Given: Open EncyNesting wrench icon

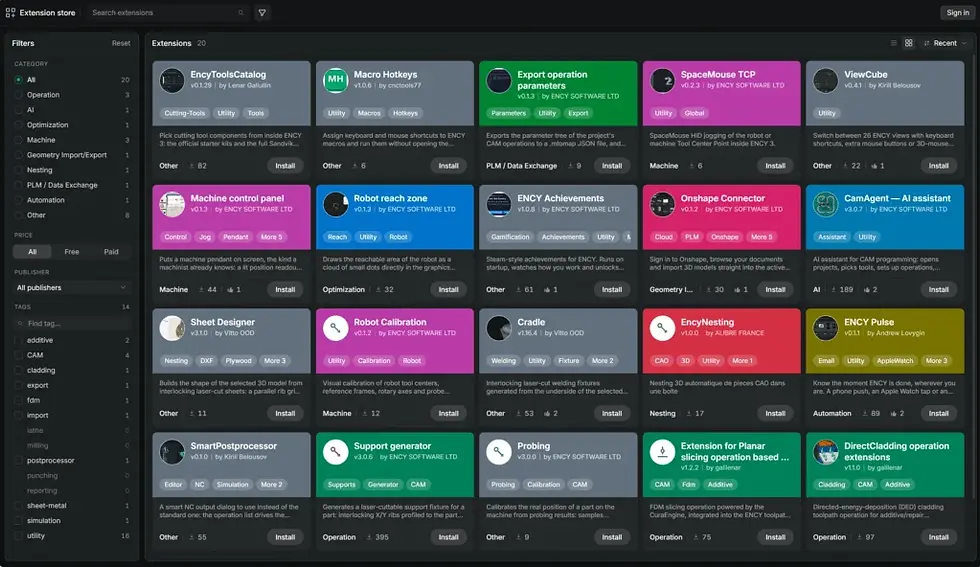Looking at the screenshot, I should [662, 328].
